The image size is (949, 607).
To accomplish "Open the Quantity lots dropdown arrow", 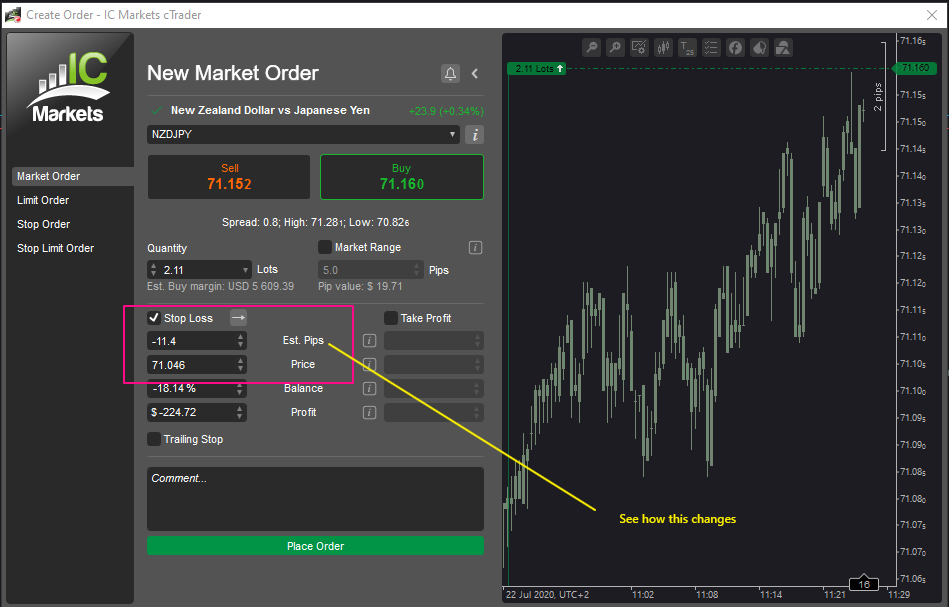I will click(x=245, y=270).
